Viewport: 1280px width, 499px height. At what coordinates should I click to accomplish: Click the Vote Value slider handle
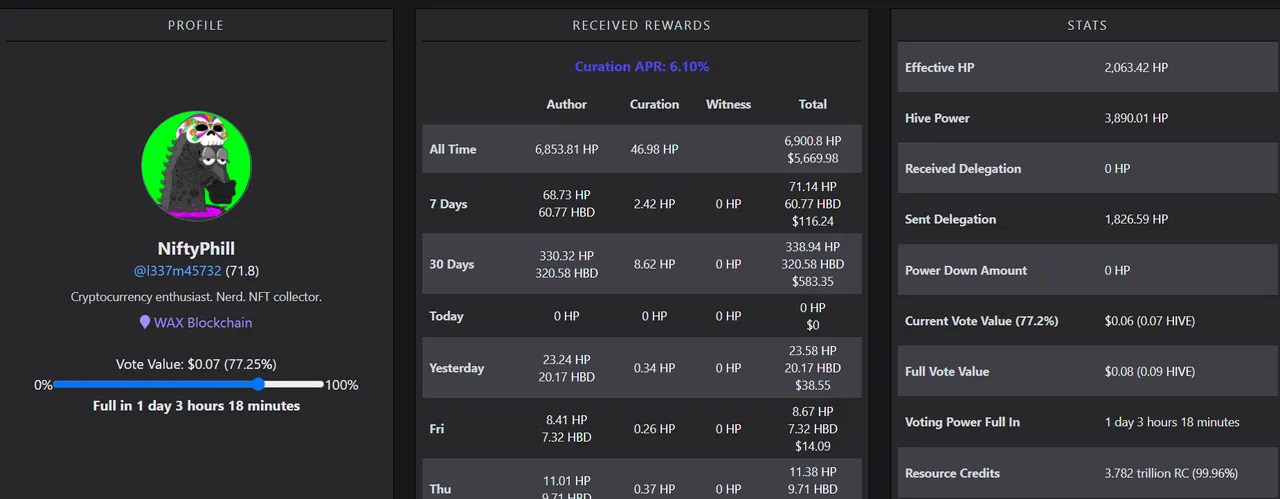coord(258,384)
